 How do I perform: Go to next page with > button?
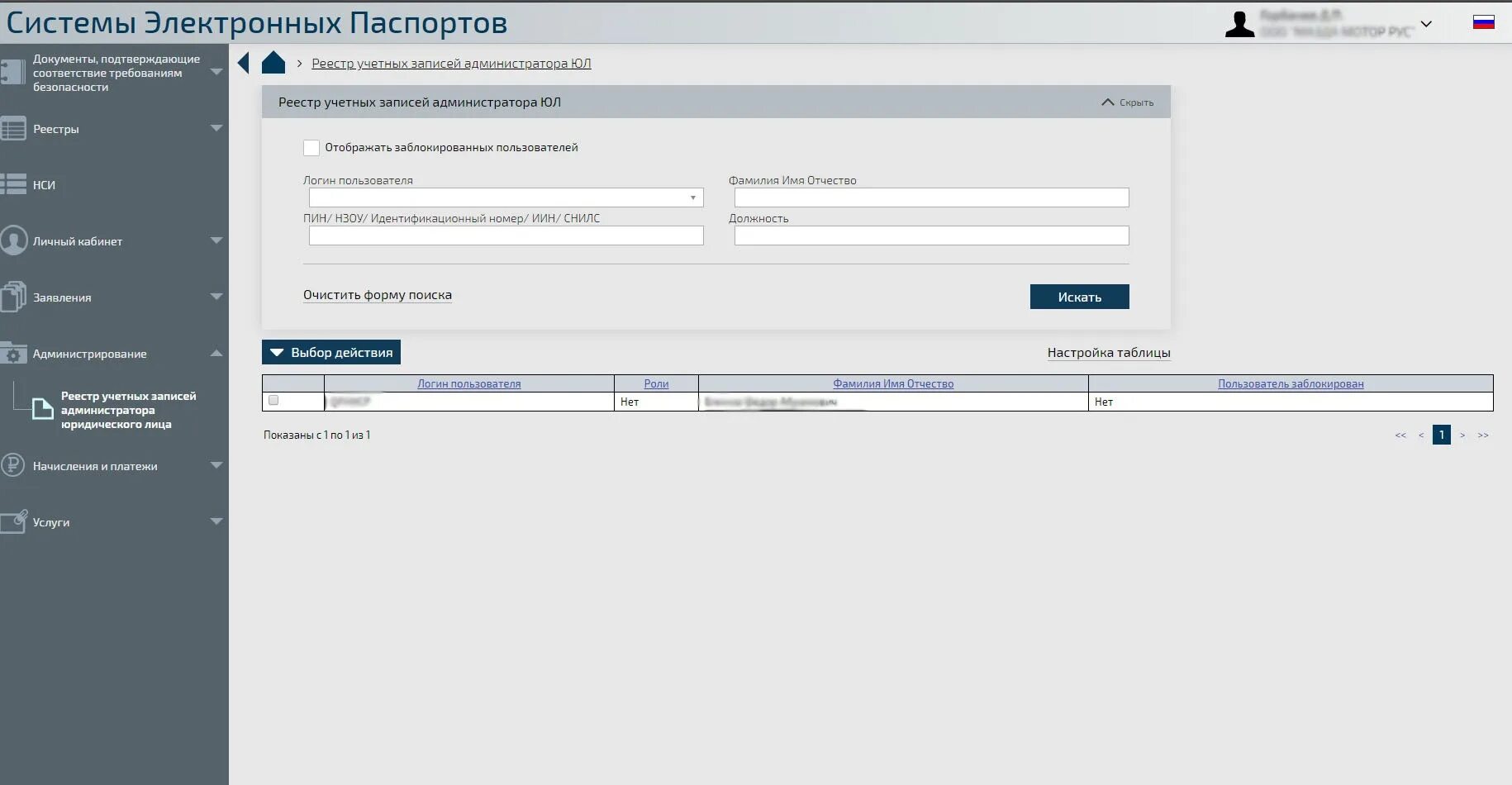[1462, 435]
